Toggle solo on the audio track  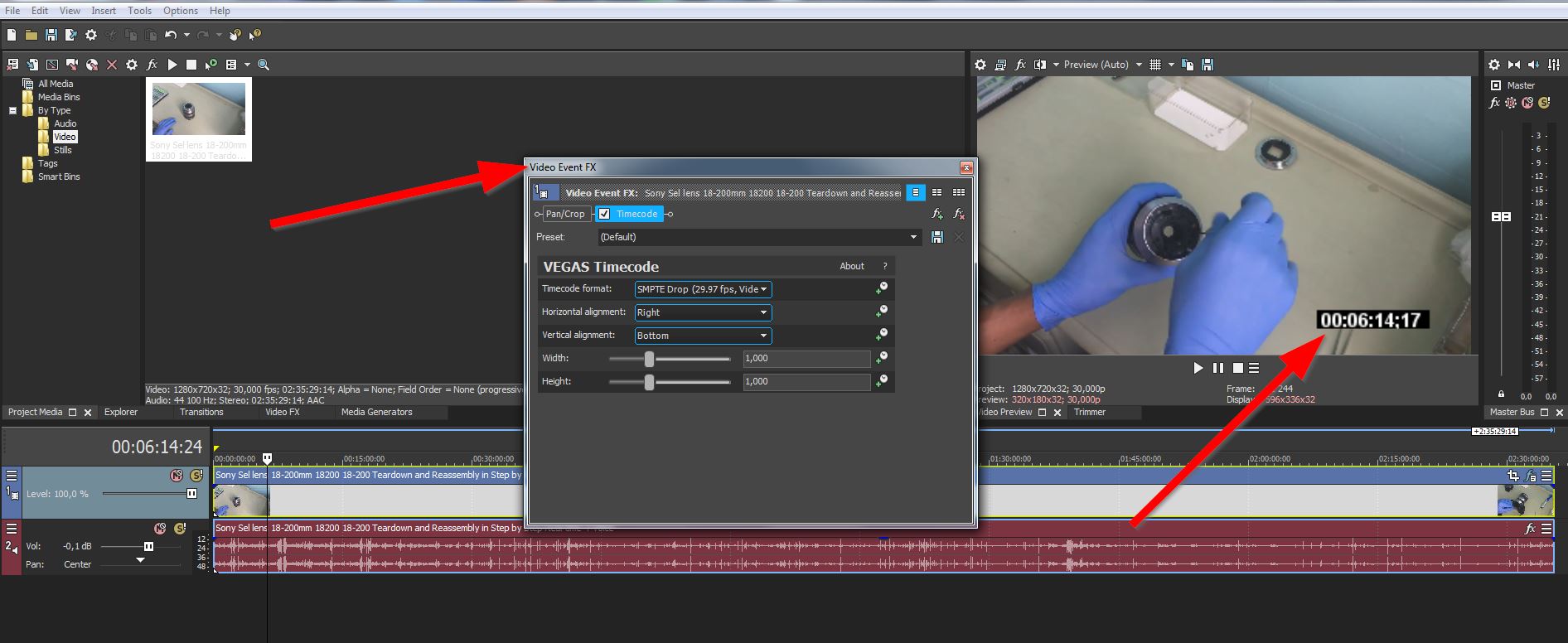point(179,529)
